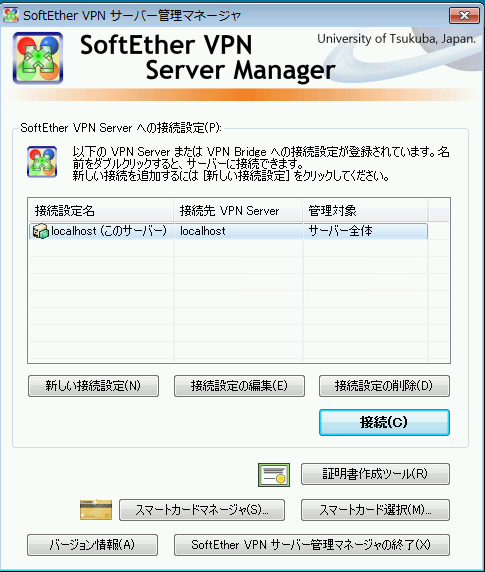The height and width of the screenshot is (572, 485).
Task: Close the Server Manager window
Action: click(x=464, y=15)
